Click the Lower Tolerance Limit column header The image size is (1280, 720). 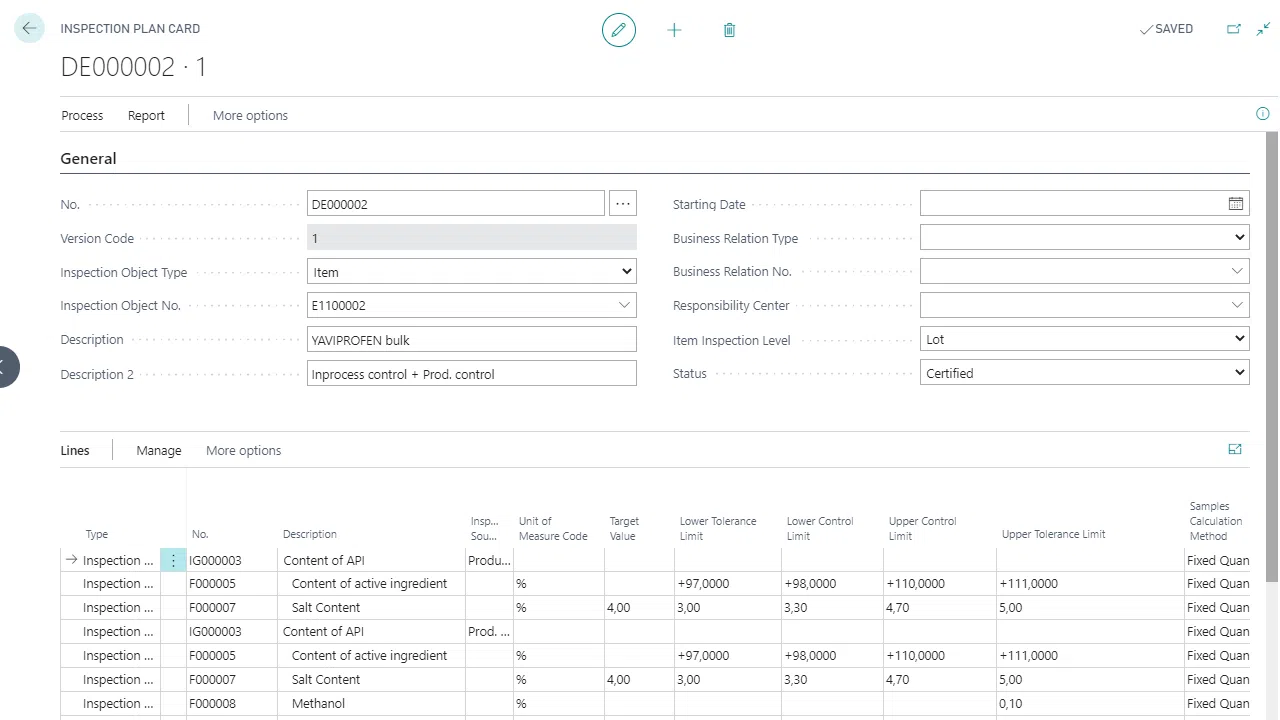coord(718,528)
